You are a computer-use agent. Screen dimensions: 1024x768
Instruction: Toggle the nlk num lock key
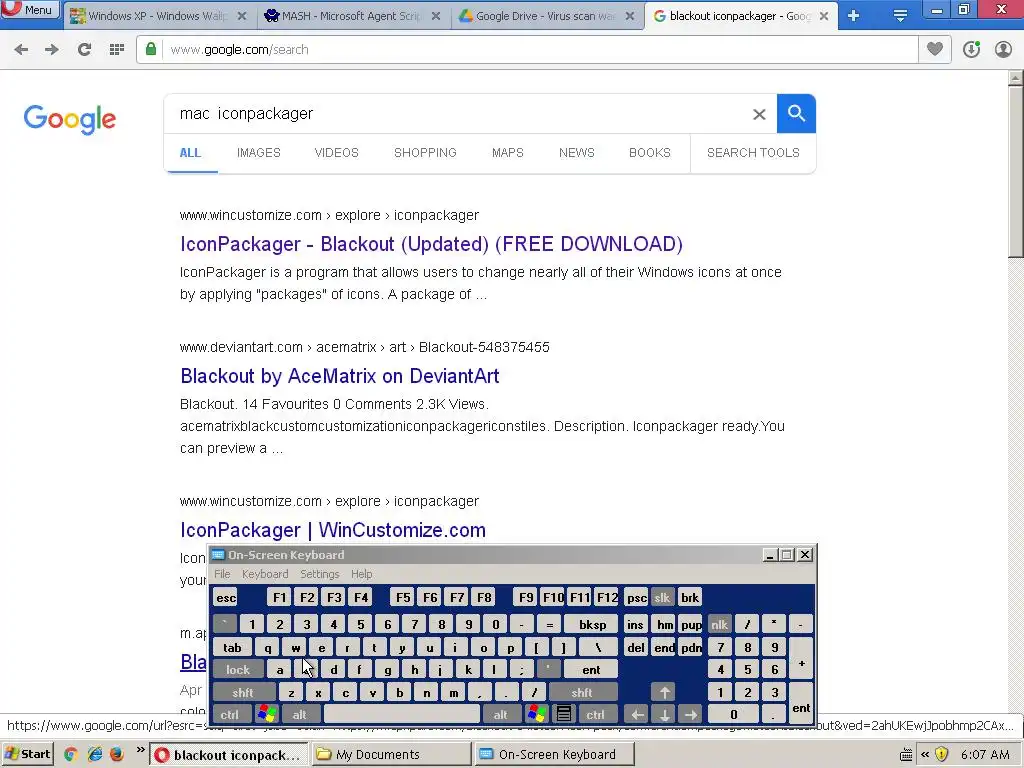(719, 624)
